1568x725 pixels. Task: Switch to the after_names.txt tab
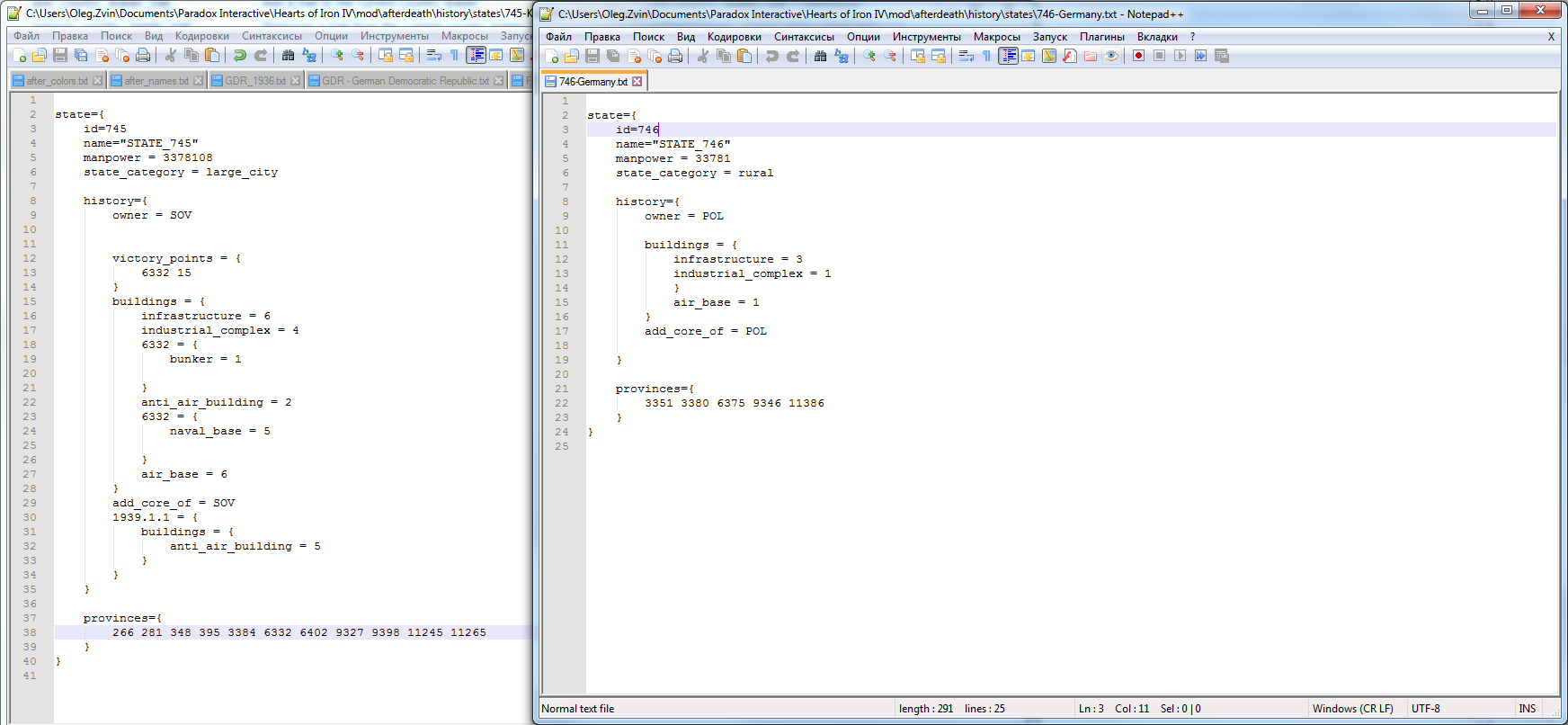coord(156,81)
